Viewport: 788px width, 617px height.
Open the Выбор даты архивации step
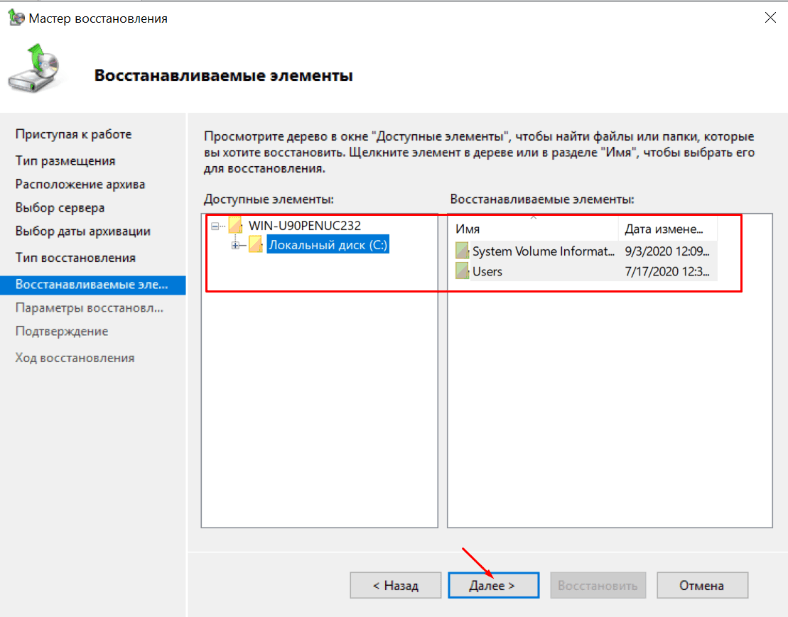pyautogui.click(x=83, y=231)
